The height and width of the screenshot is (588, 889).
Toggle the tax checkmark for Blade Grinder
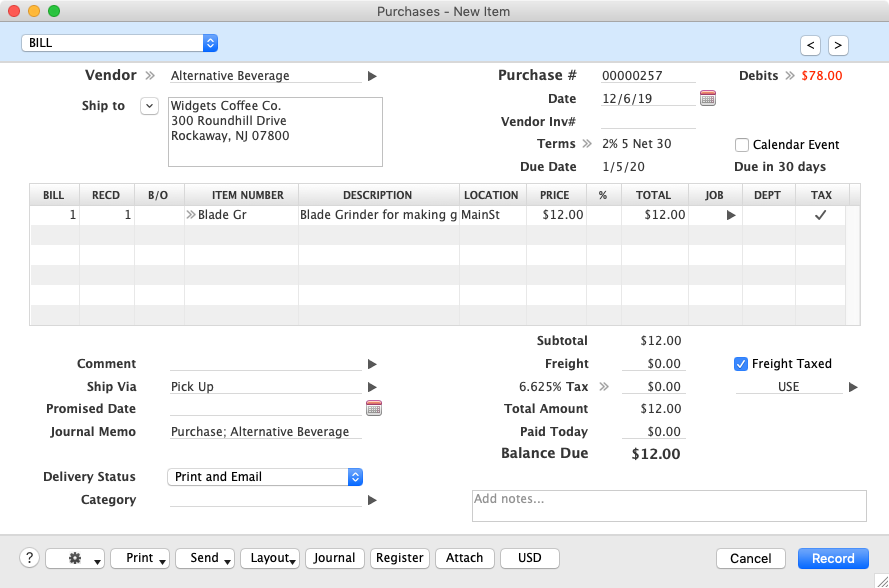coord(821,215)
